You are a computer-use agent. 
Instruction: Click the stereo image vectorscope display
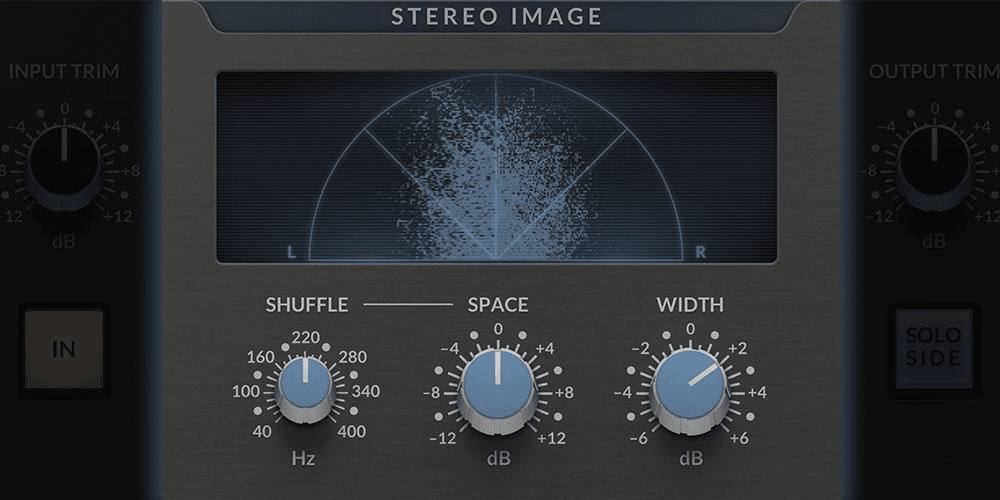point(497,167)
